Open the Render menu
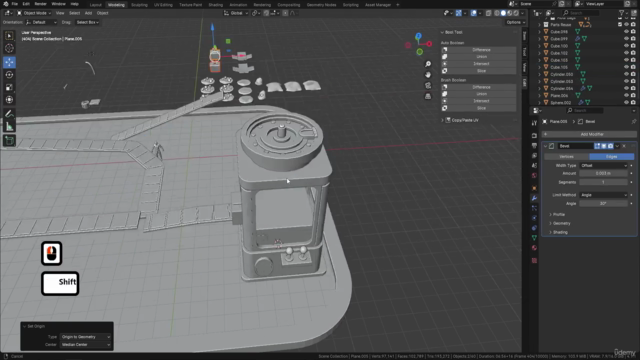This screenshot has height=360, width=640. tap(40, 4)
